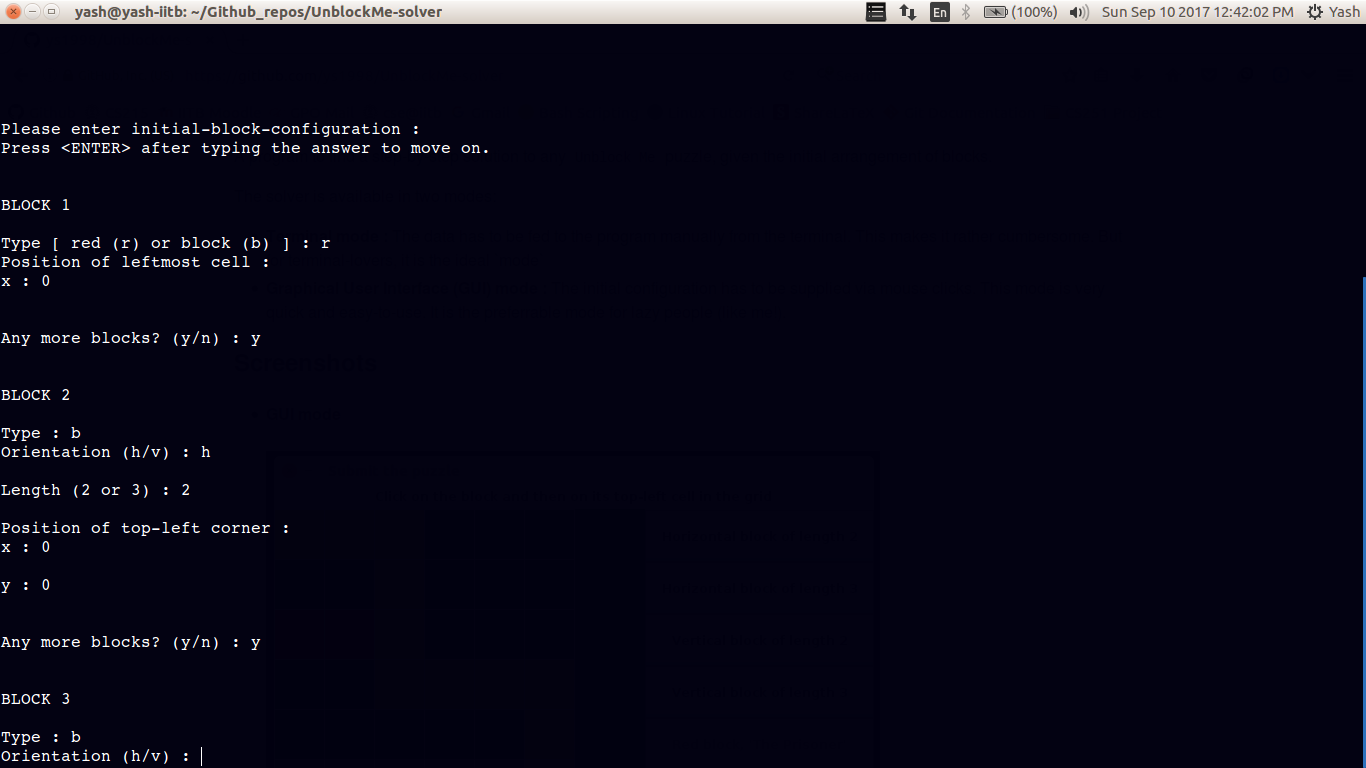Click the line 'Please enter initial-block-configuration :'

[x=211, y=129]
